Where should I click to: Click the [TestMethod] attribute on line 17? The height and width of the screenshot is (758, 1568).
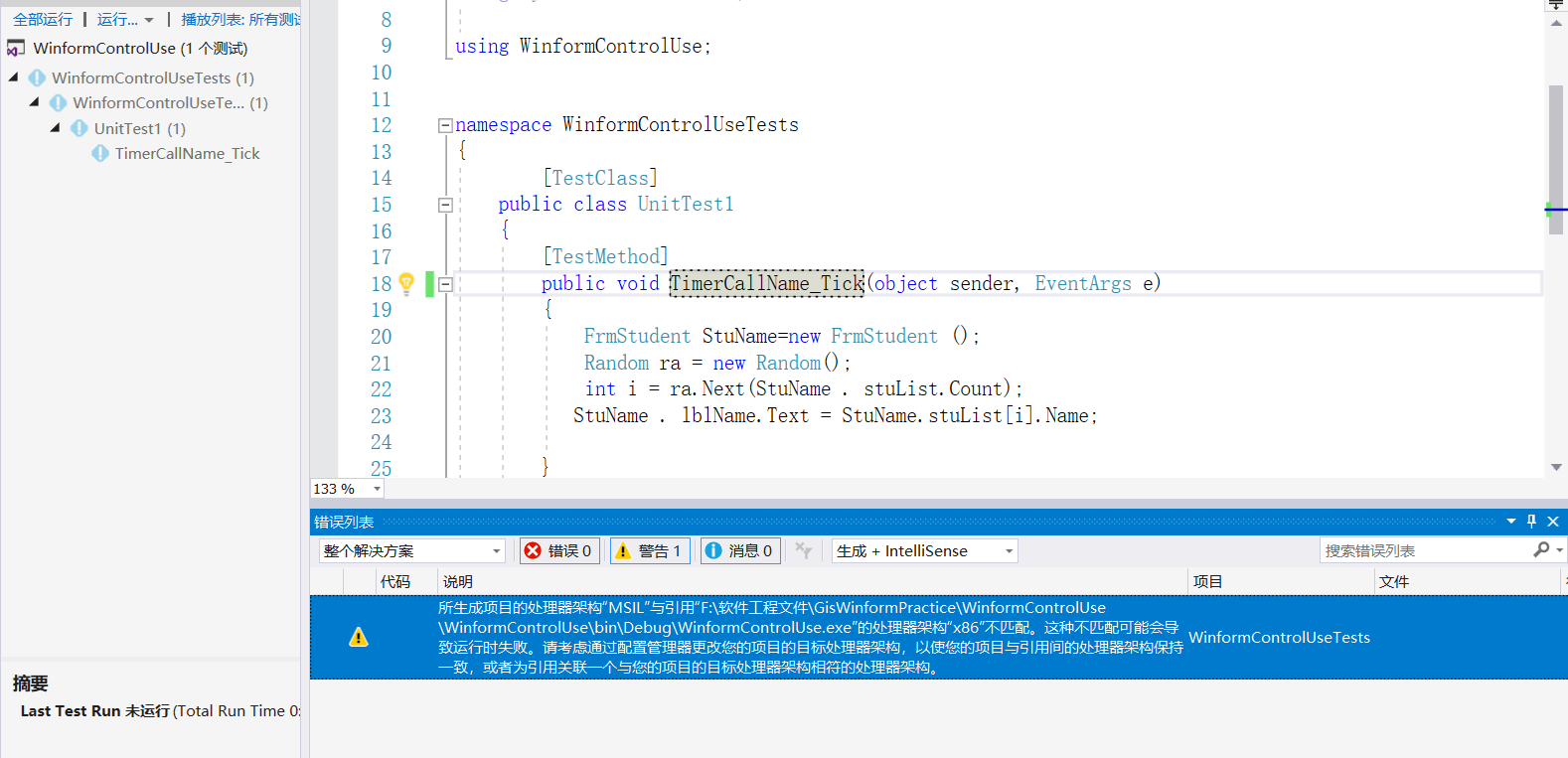(x=605, y=257)
